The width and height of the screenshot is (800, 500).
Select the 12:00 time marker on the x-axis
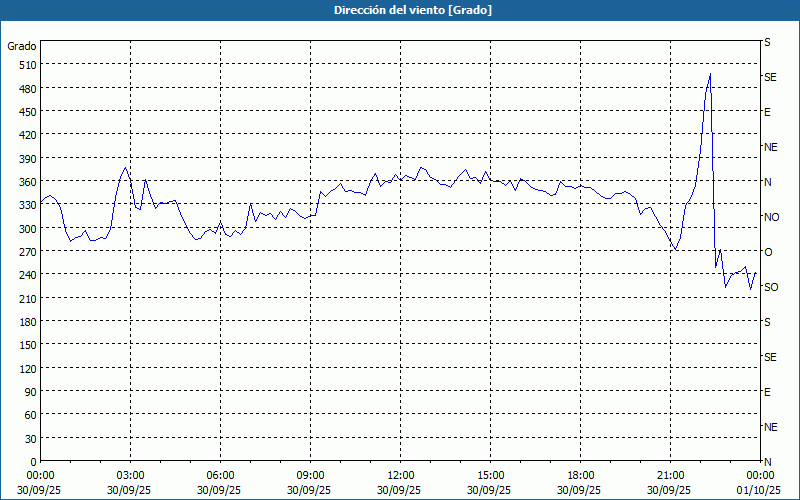click(x=400, y=475)
